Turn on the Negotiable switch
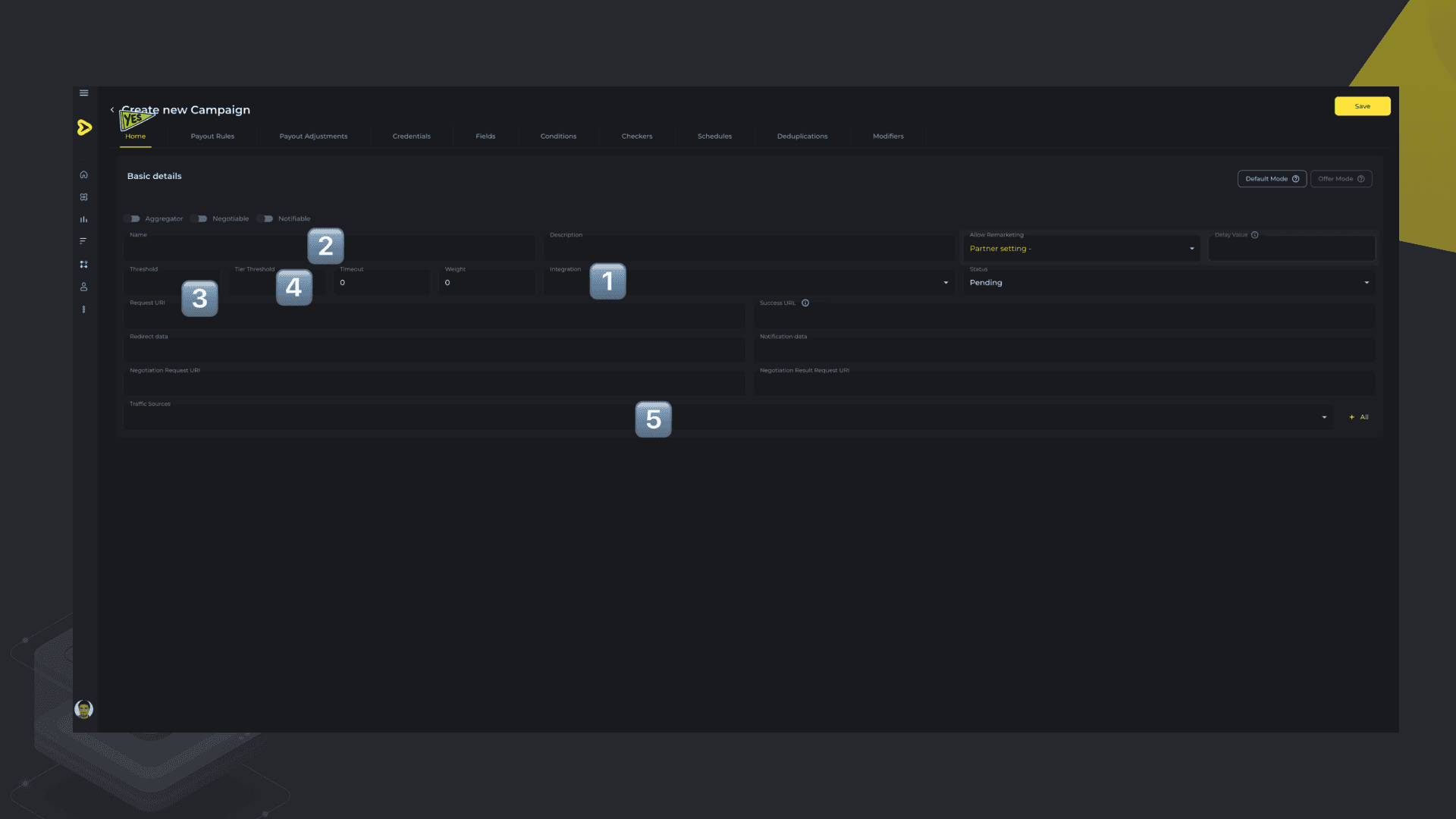The image size is (1456, 819). (x=200, y=219)
